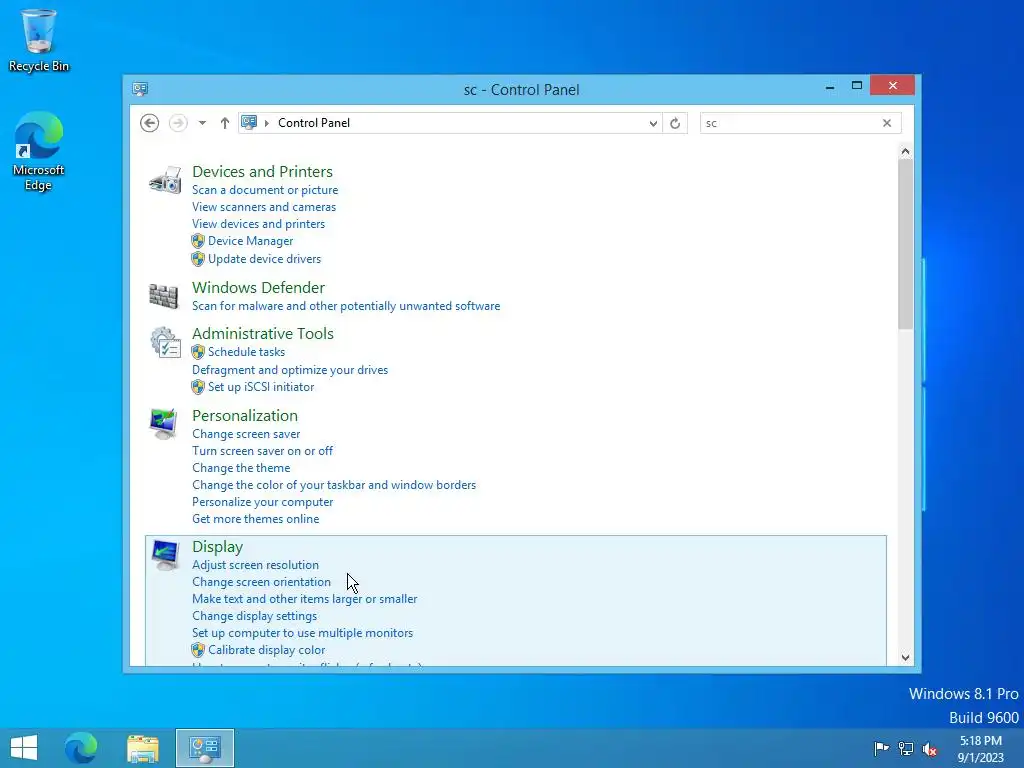Open Turn screen saver on or off
Screen dimensions: 1024x768
[x=263, y=451]
